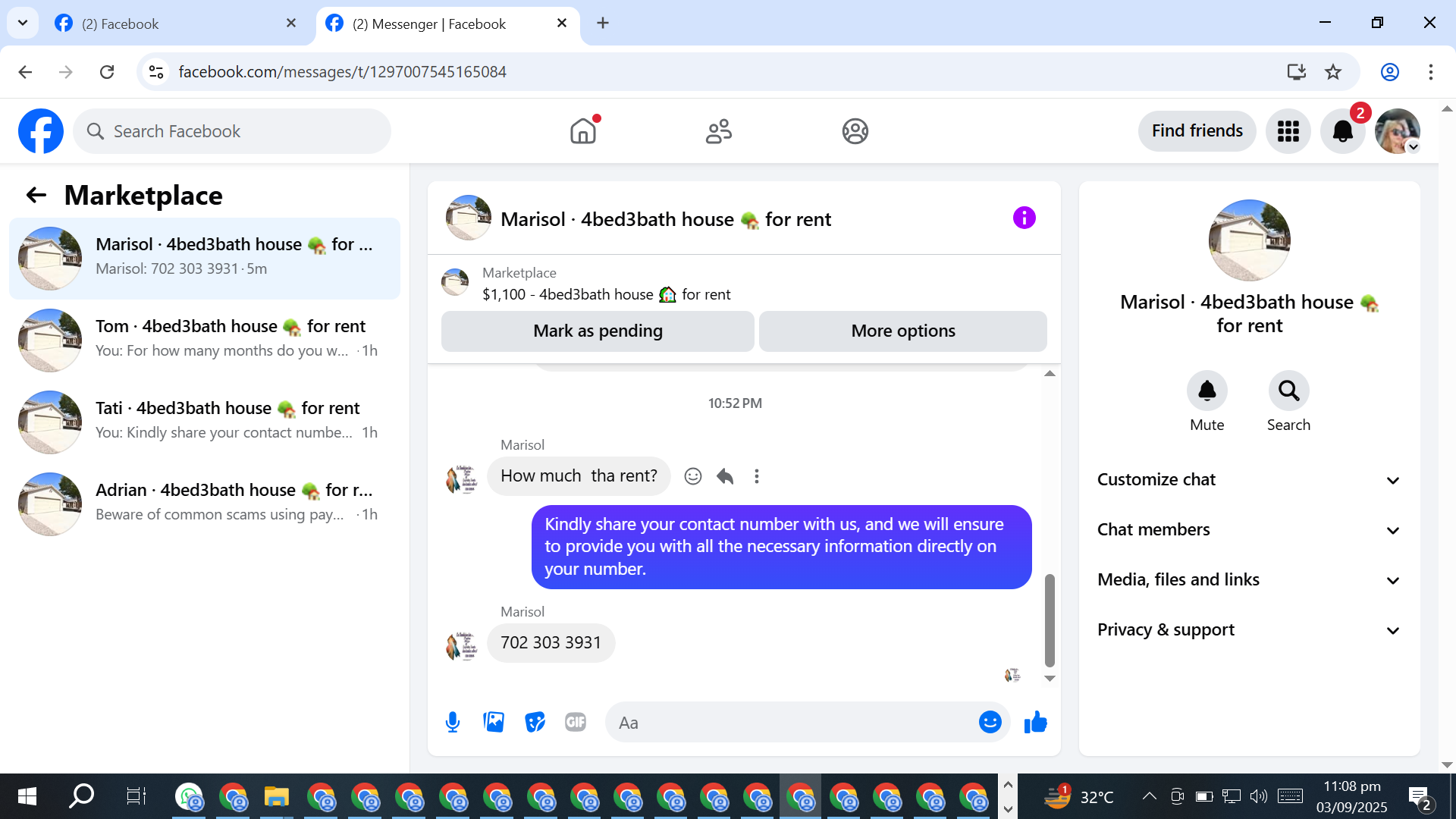React to 'How much tha rent?' message
This screenshot has width=1456, height=819.
point(693,476)
